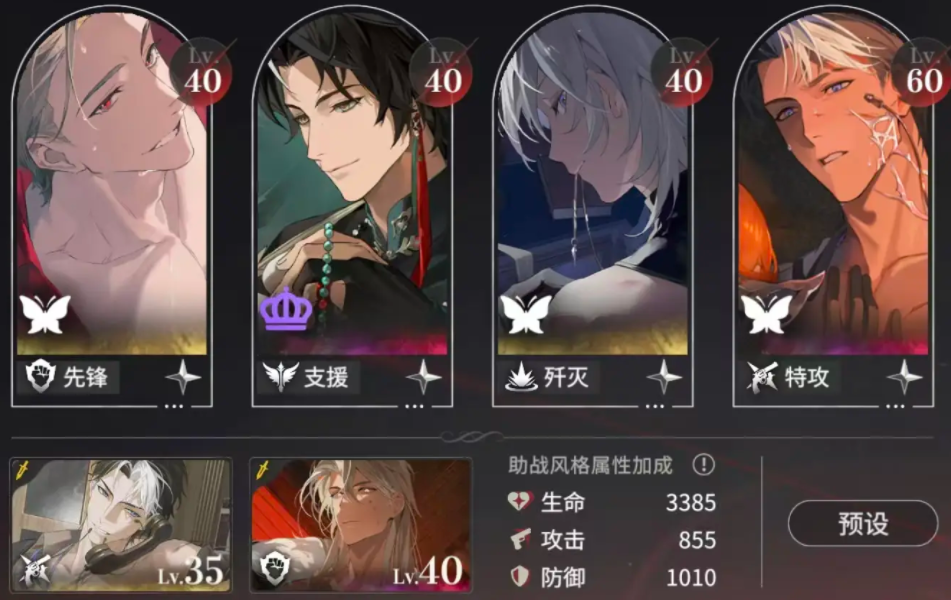Open the 预设 preset button
This screenshot has height=600, width=951.
[863, 524]
